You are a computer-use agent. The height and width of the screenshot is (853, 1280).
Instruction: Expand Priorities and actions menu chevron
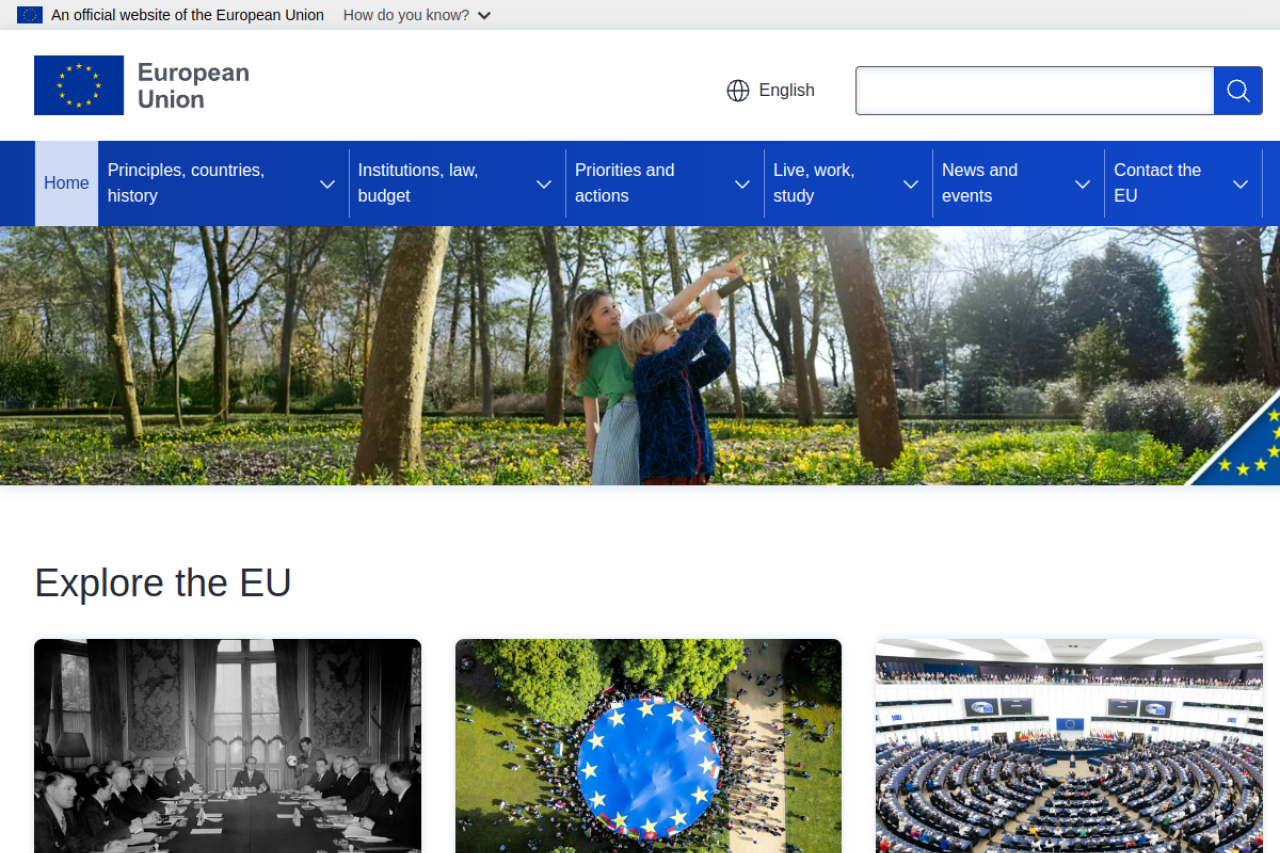coord(742,184)
